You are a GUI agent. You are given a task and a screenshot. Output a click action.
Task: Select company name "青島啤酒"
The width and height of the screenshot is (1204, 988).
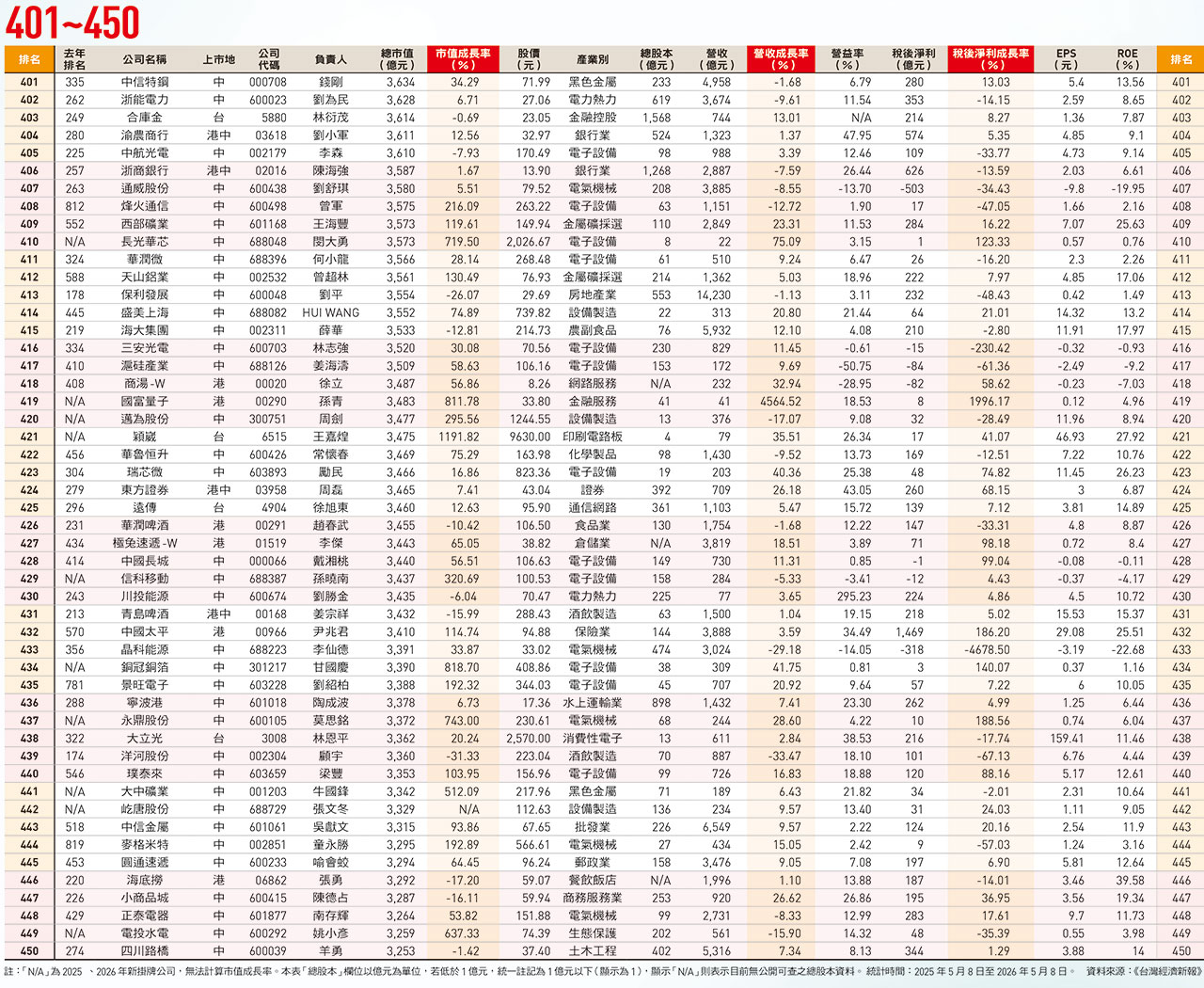pyautogui.click(x=145, y=614)
